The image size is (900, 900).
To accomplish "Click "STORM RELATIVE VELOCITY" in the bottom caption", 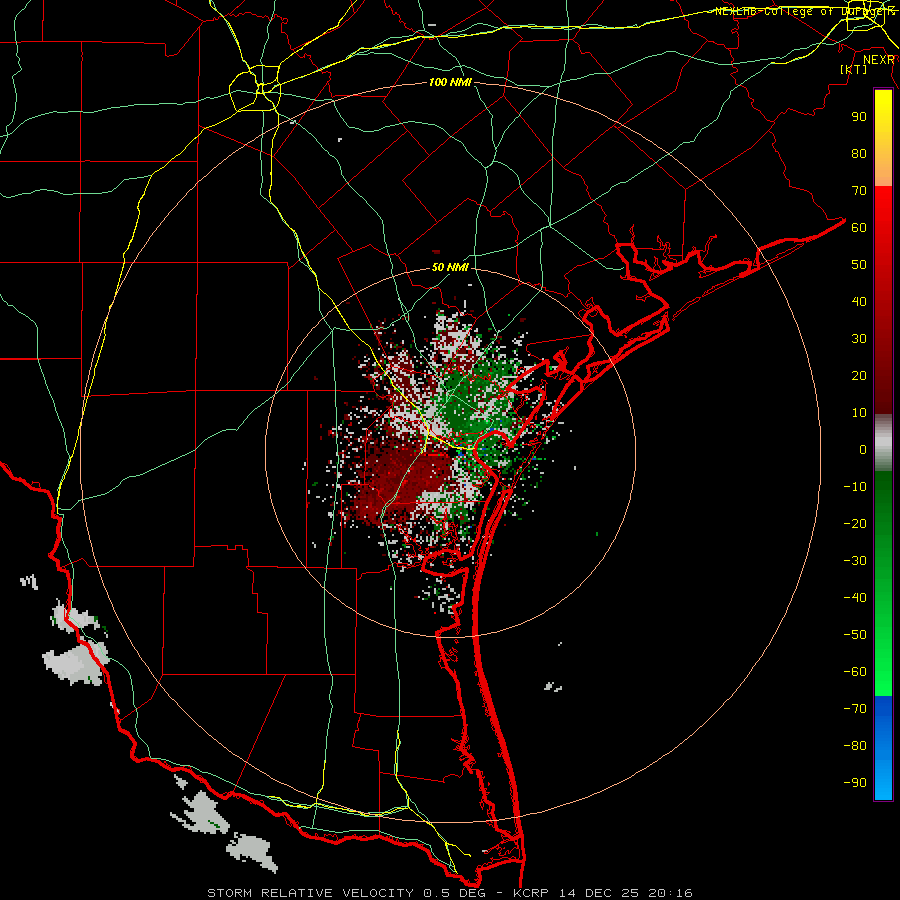I will [x=310, y=893].
